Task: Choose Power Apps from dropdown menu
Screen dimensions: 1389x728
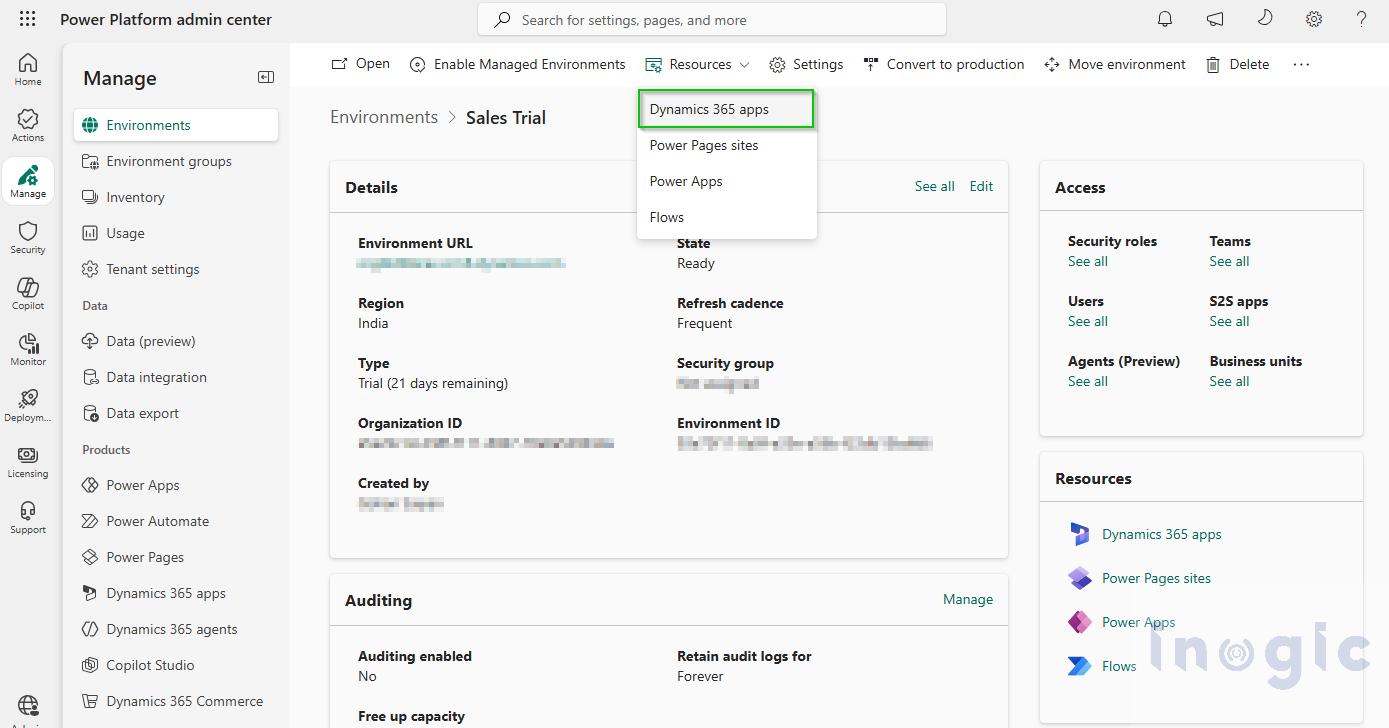Action: tap(726, 181)
